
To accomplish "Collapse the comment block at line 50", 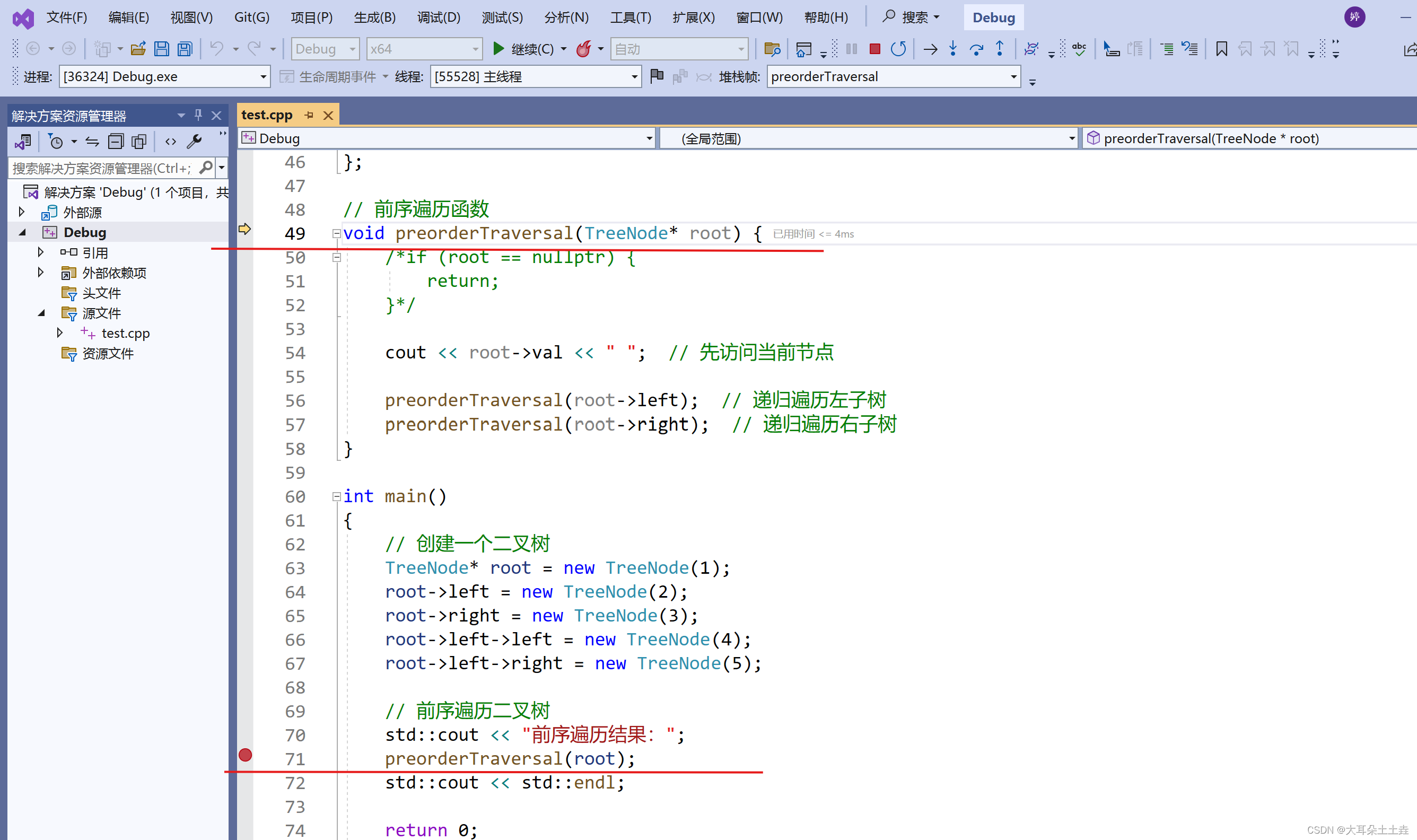I will pyautogui.click(x=336, y=258).
